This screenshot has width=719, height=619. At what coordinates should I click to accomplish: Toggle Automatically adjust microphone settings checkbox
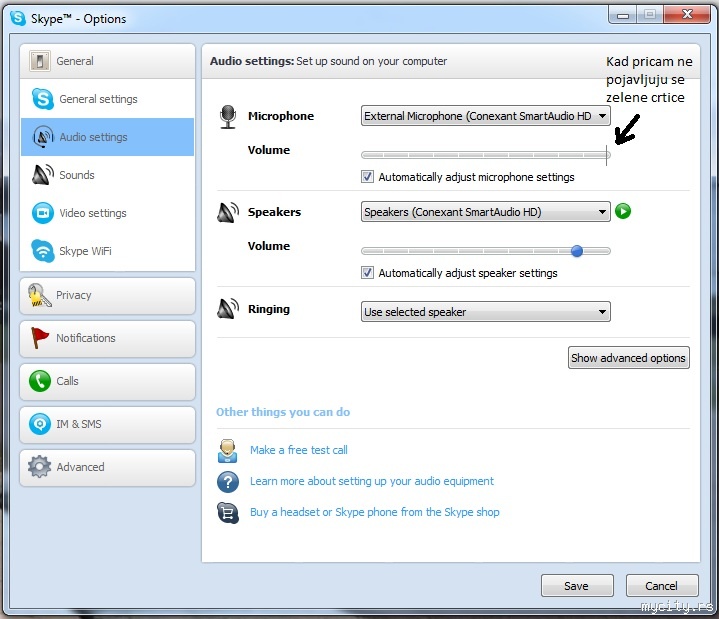tap(367, 177)
